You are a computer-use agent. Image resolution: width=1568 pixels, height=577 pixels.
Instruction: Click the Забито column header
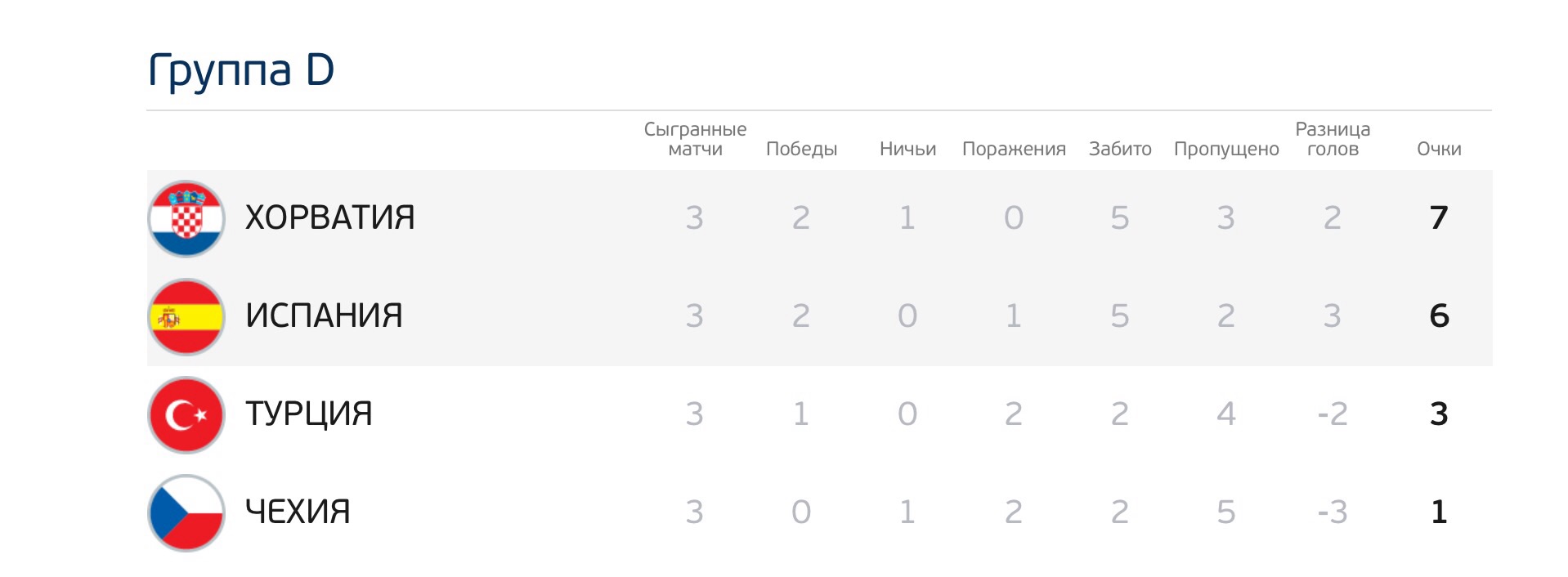pyautogui.click(x=1120, y=149)
